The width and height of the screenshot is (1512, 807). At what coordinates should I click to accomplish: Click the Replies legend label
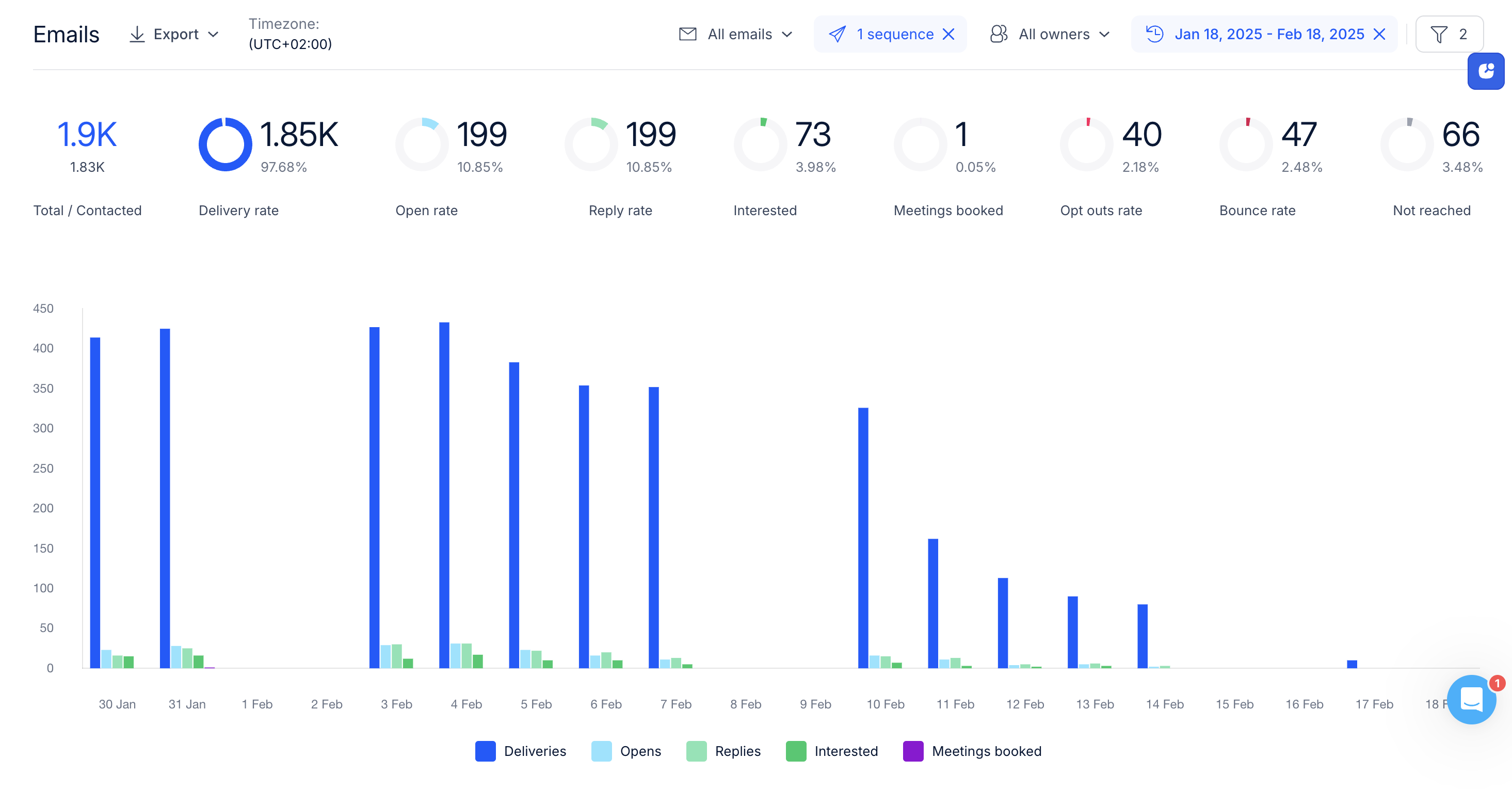point(737,751)
